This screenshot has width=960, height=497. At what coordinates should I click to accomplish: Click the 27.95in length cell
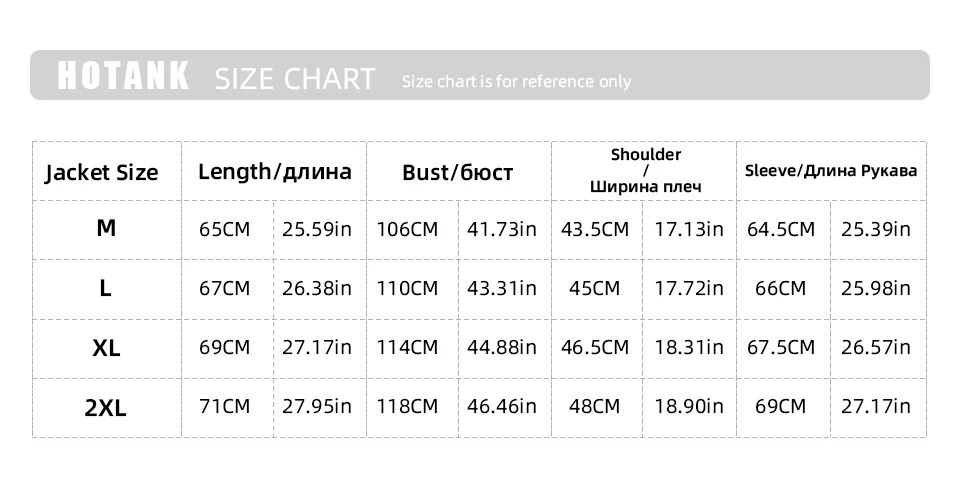[x=317, y=406]
